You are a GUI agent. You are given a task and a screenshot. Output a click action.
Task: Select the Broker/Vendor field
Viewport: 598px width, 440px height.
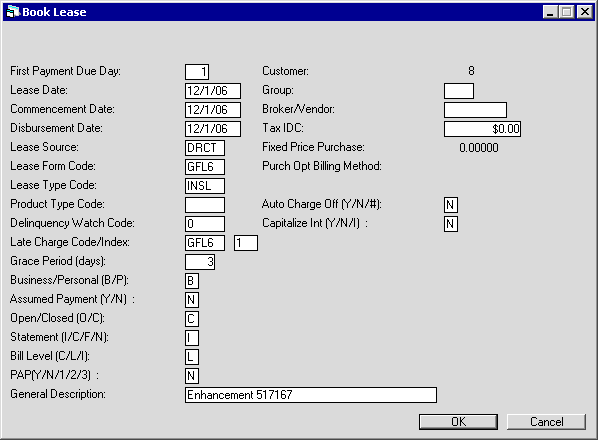pos(475,110)
